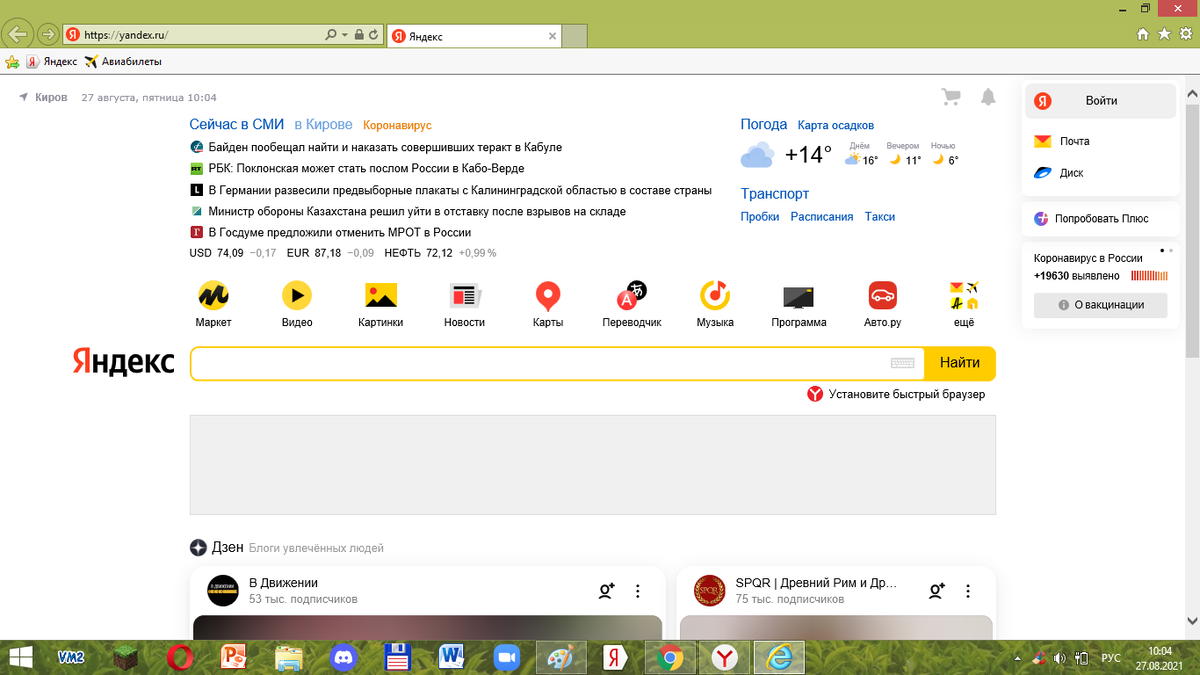Open the Авто.ру service icon
Viewport: 1200px width, 675px height.
coord(882,295)
